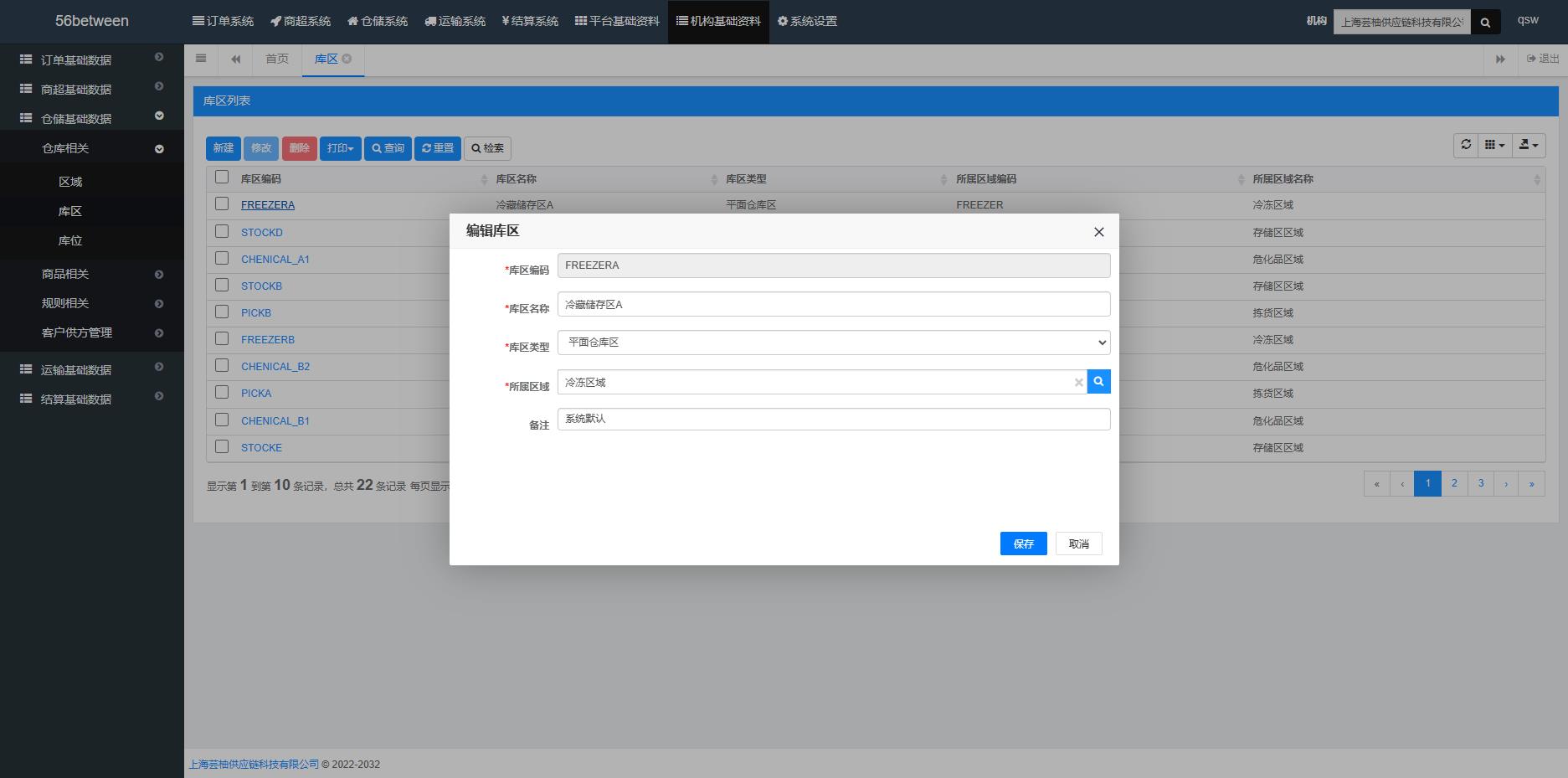The image size is (1568, 778).
Task: Collapse the 仓库相关 submenu
Action: pyautogui.click(x=91, y=148)
